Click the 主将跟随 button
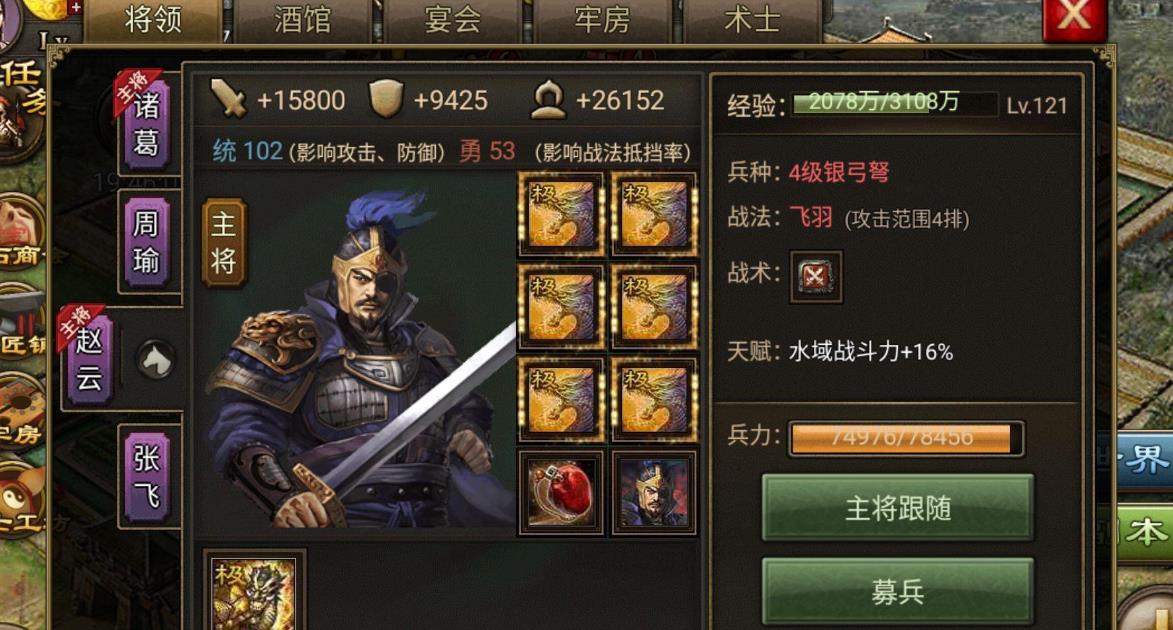Viewport: 1173px width, 630px height. 898,508
